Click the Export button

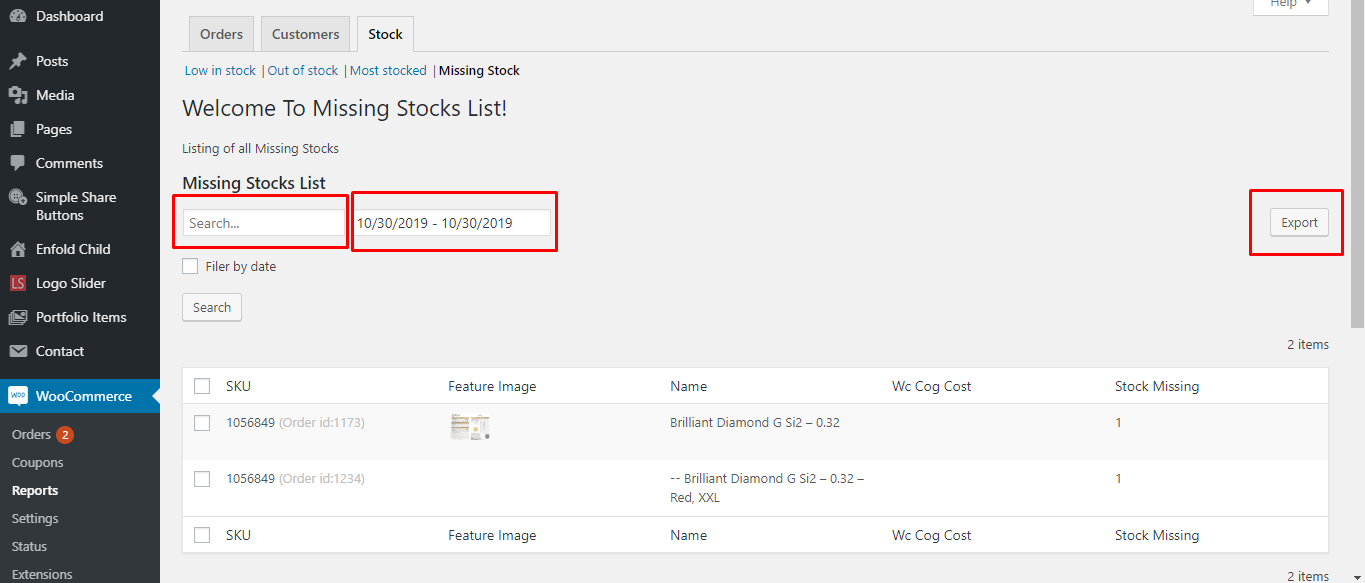[1299, 223]
